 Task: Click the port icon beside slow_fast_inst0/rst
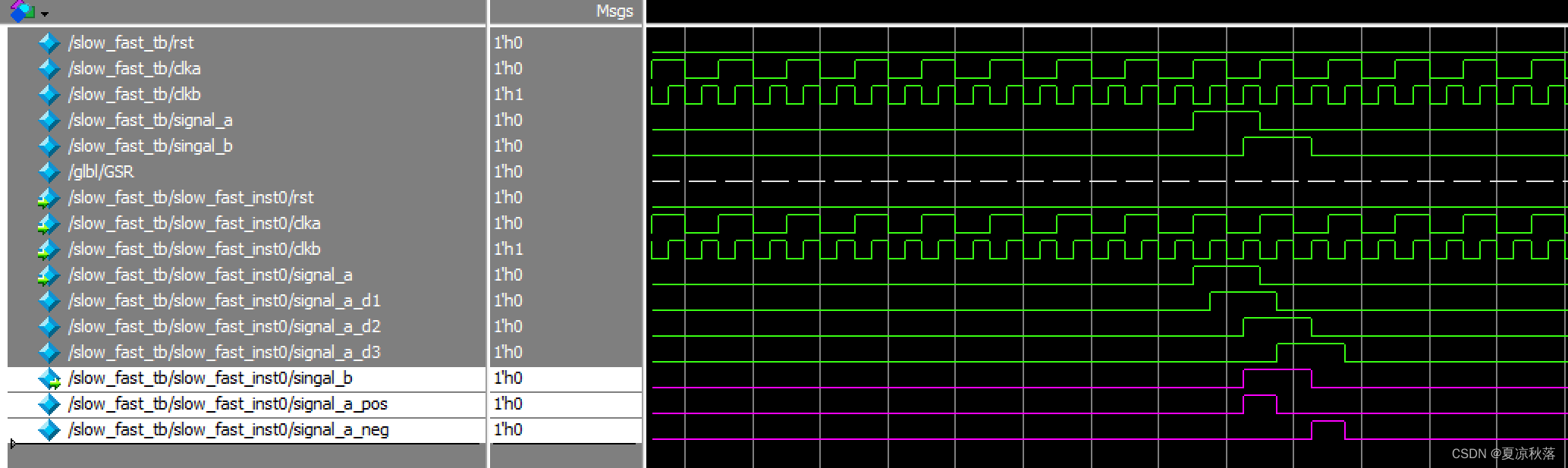pos(49,198)
